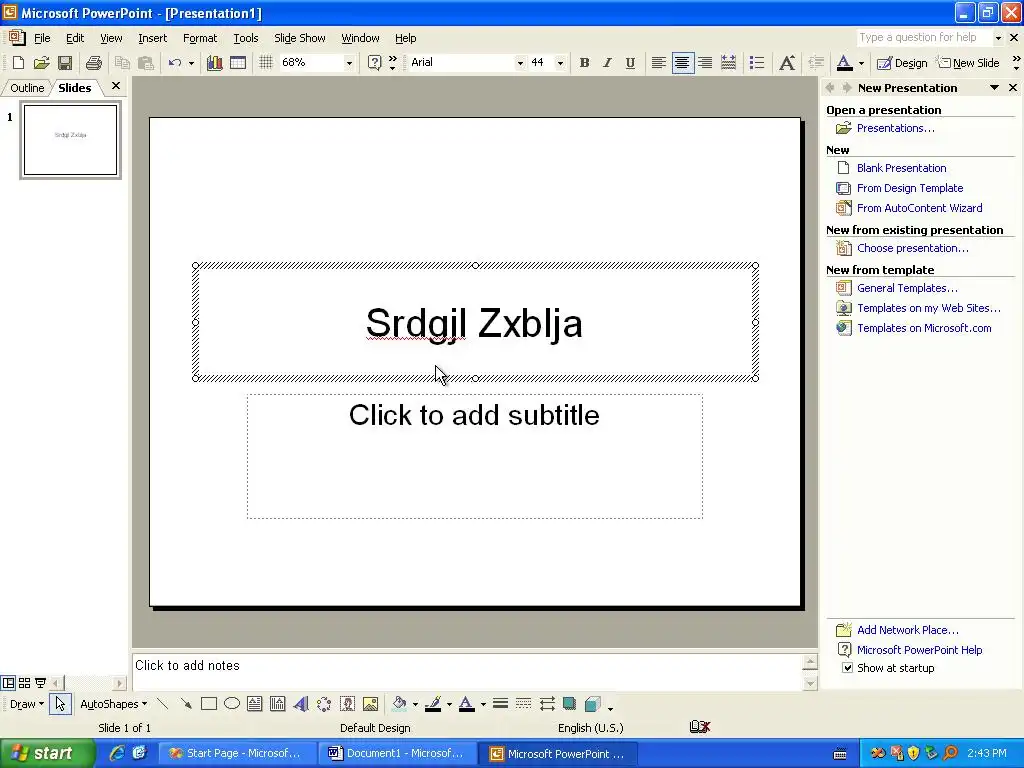Click the Help question mark icon
Viewport: 1024px width, 768px height.
[374, 63]
